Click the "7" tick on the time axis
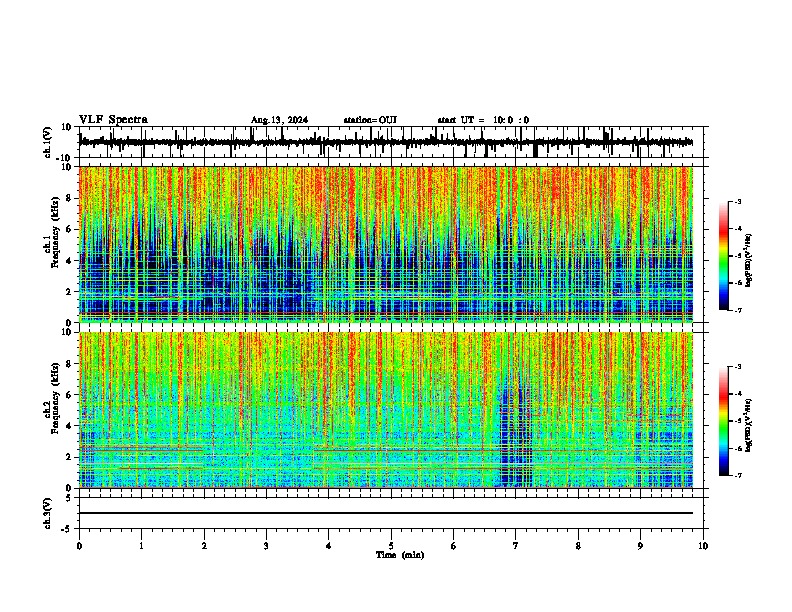 point(516,546)
